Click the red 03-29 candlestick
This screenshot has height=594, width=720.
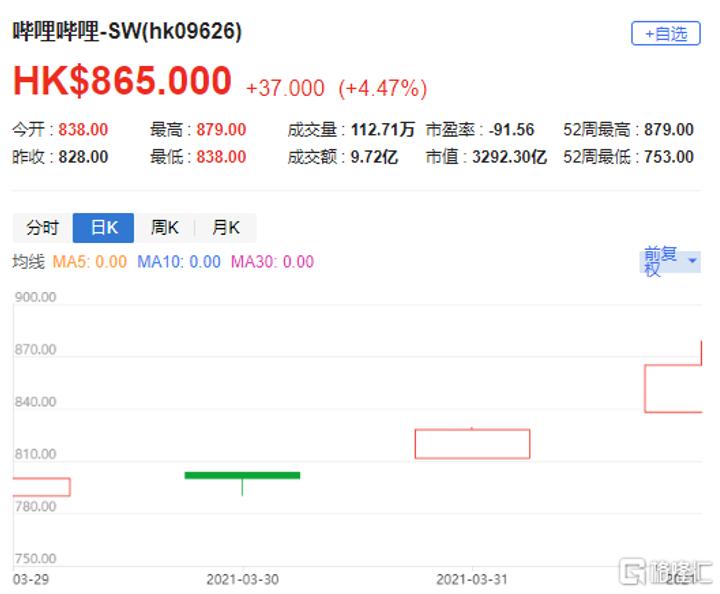coord(41,487)
